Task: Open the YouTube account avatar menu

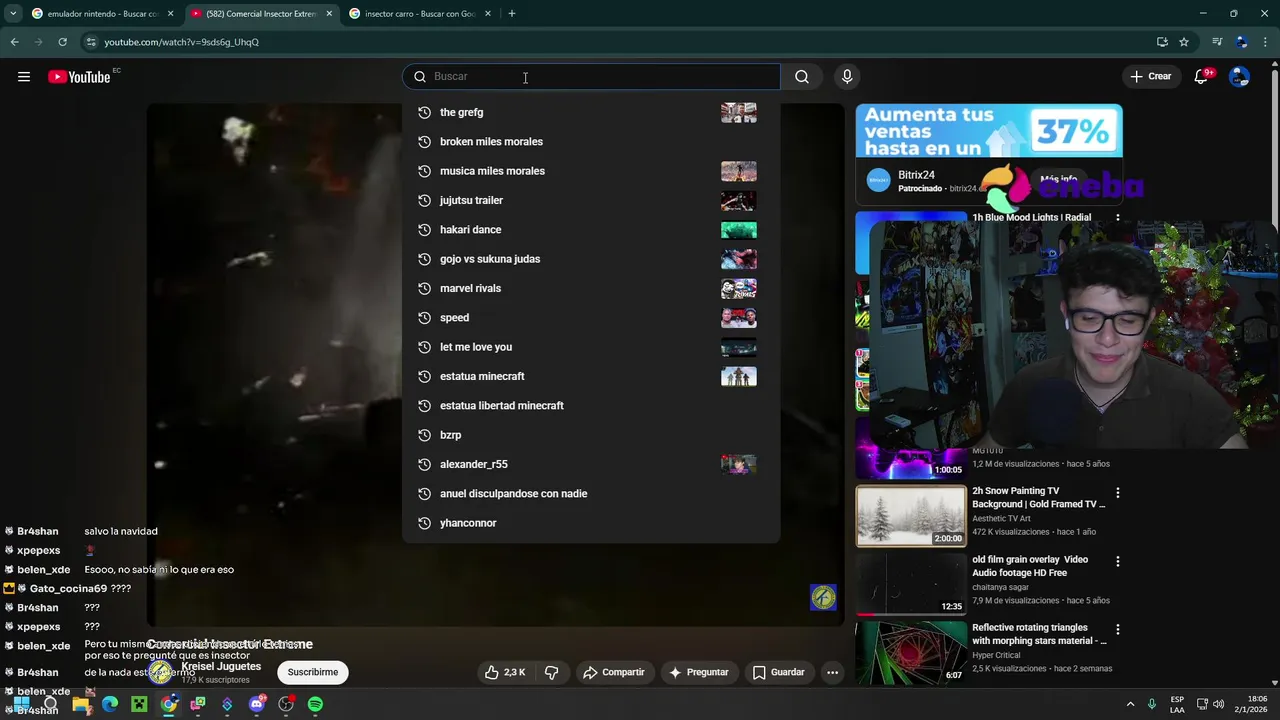Action: (x=1240, y=77)
